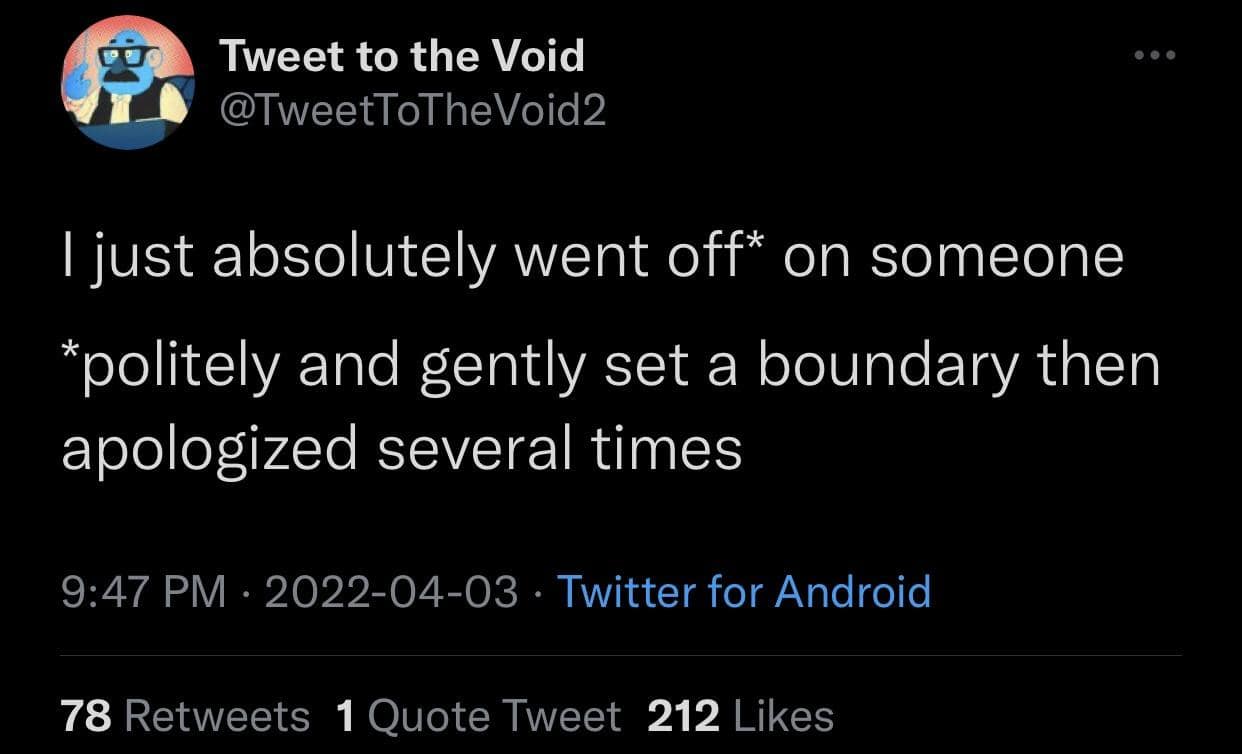Open the 1 Quote Tweet list

click(x=479, y=716)
